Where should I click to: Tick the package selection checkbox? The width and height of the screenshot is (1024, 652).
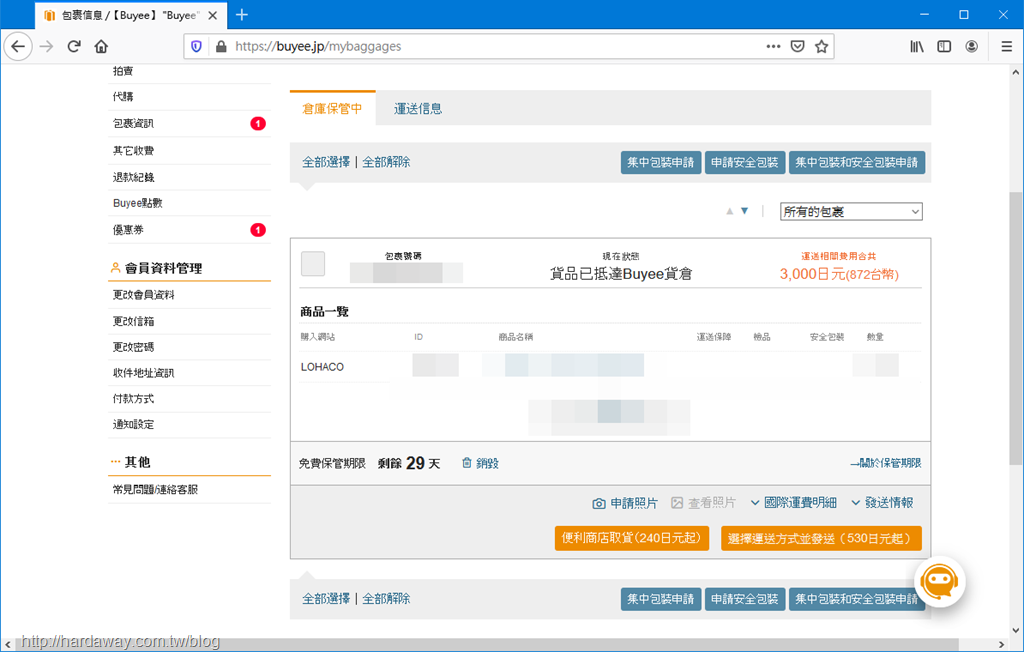(313, 264)
